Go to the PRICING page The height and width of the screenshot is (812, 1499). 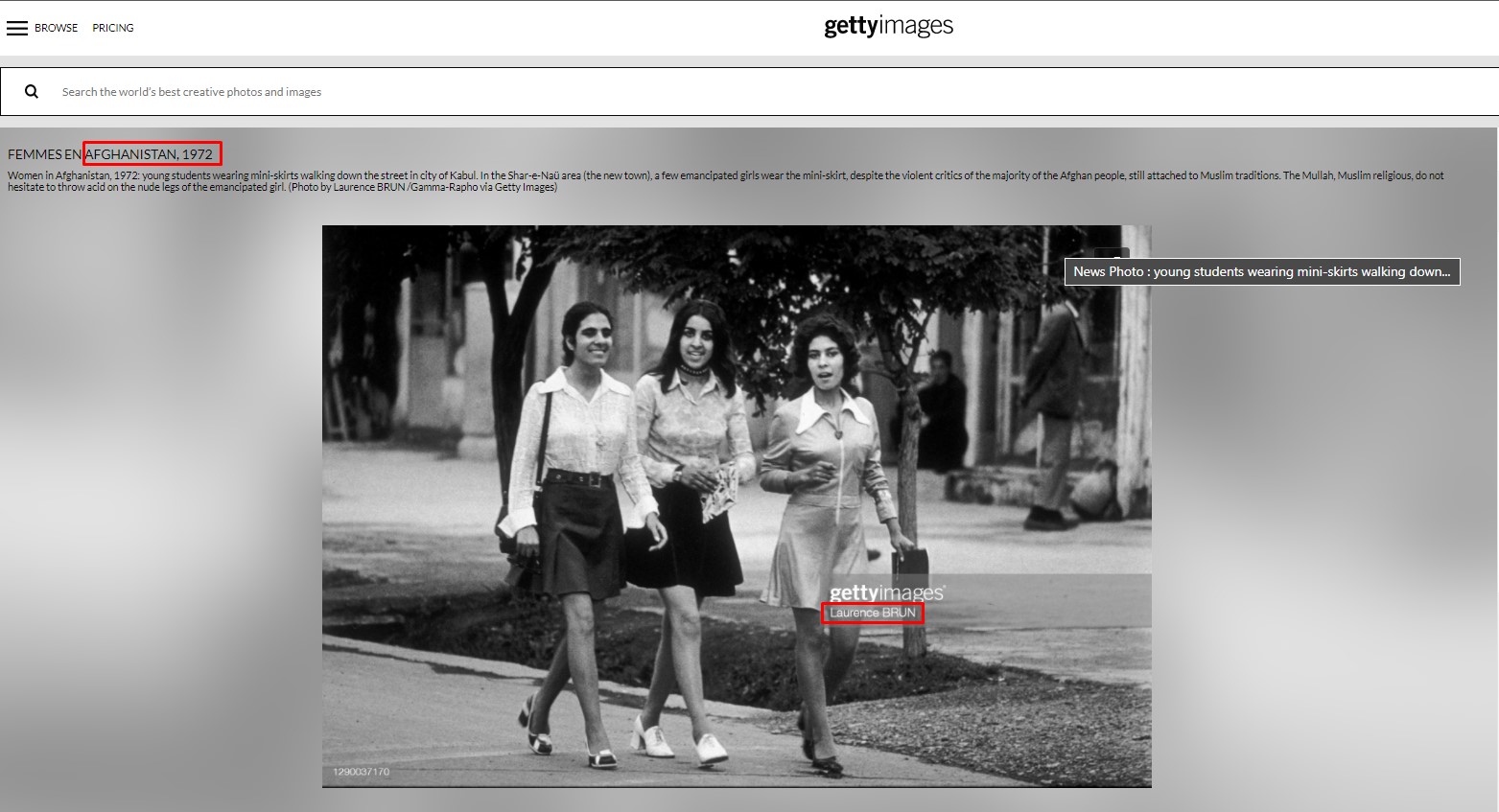(x=113, y=28)
